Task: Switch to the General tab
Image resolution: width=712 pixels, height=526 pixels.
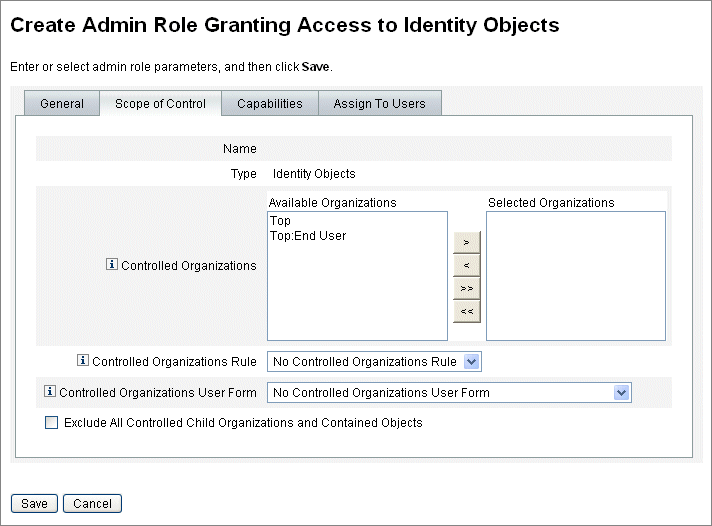Action: click(x=62, y=104)
